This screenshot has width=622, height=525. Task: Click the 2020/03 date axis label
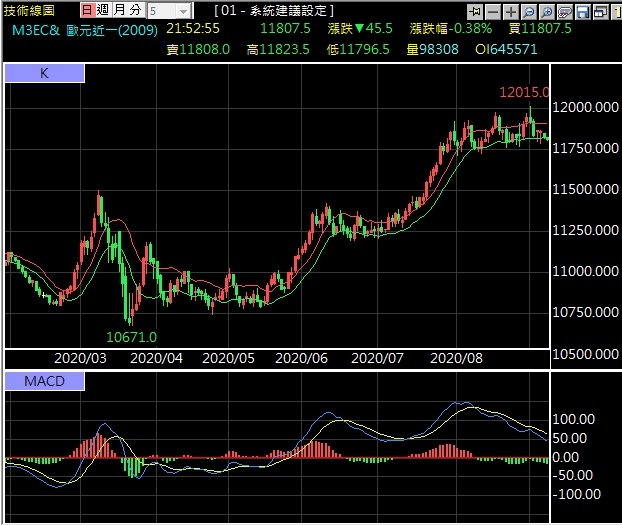click(80, 358)
